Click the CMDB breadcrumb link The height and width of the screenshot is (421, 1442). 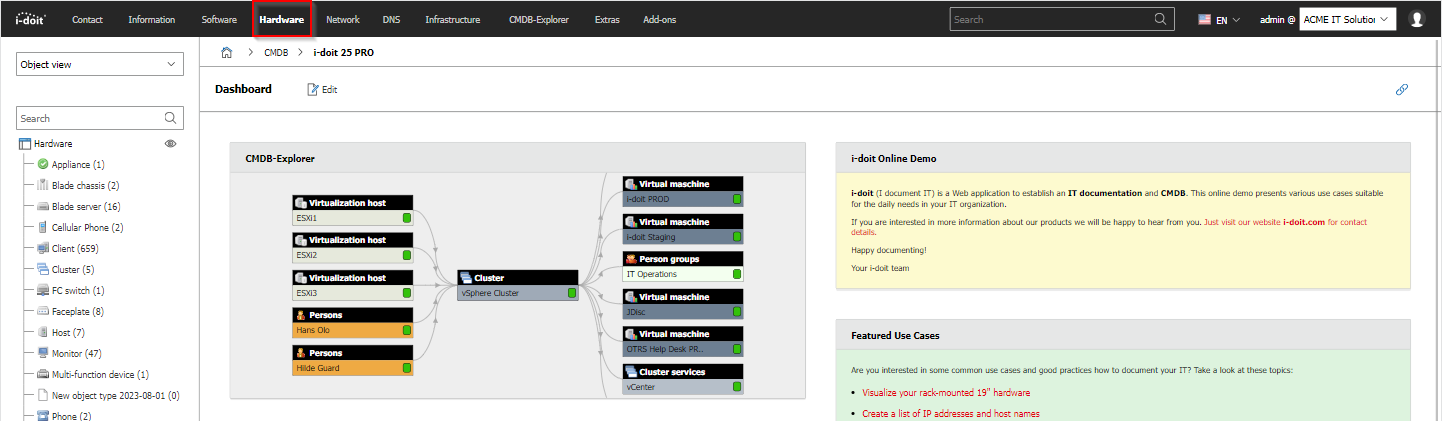[275, 53]
